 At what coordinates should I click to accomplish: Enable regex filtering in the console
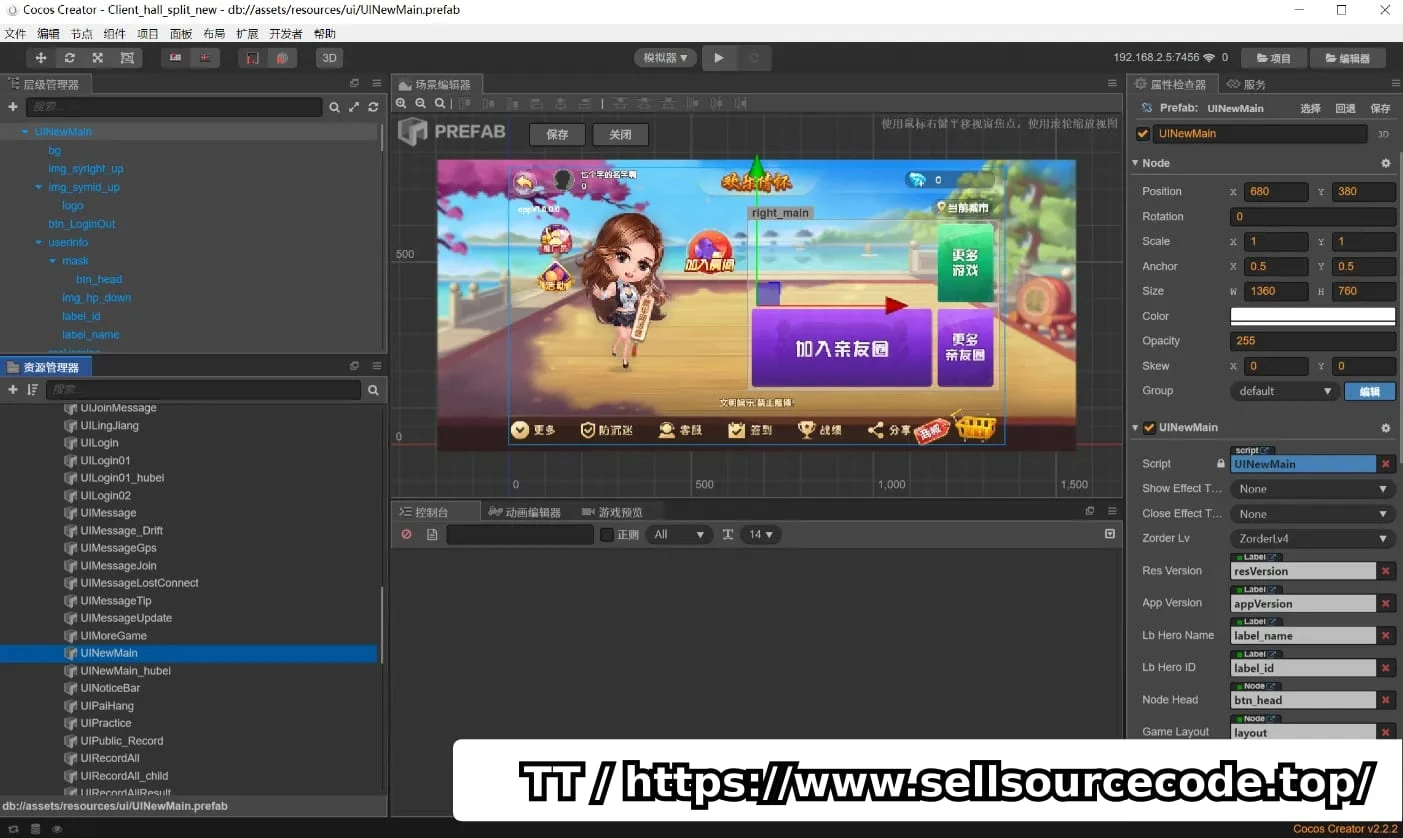607,535
